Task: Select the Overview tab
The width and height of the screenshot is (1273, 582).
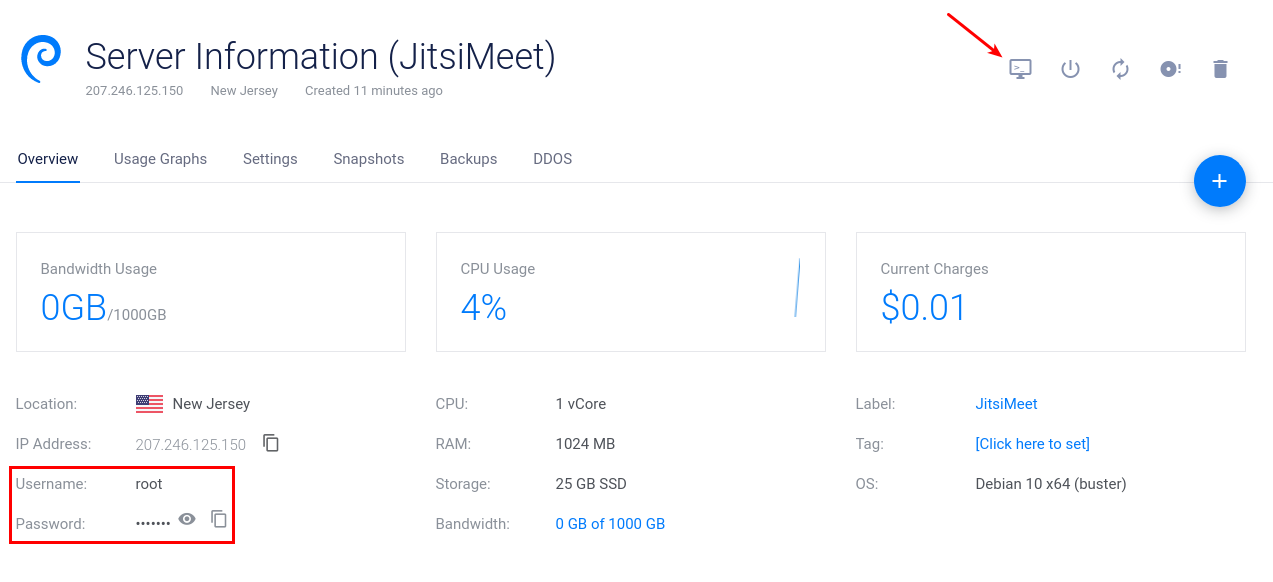Action: 48,159
